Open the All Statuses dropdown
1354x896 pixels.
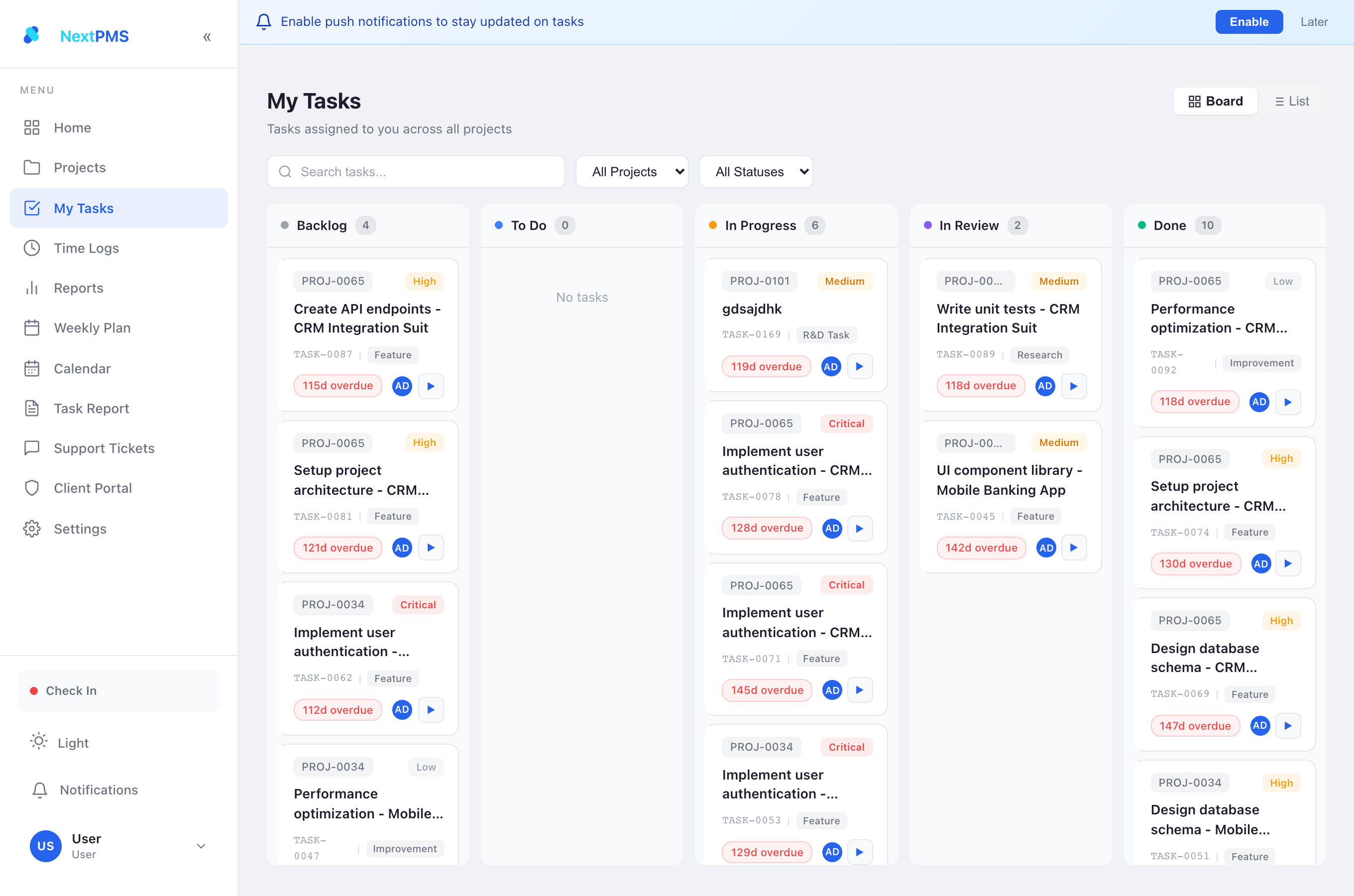[756, 172]
